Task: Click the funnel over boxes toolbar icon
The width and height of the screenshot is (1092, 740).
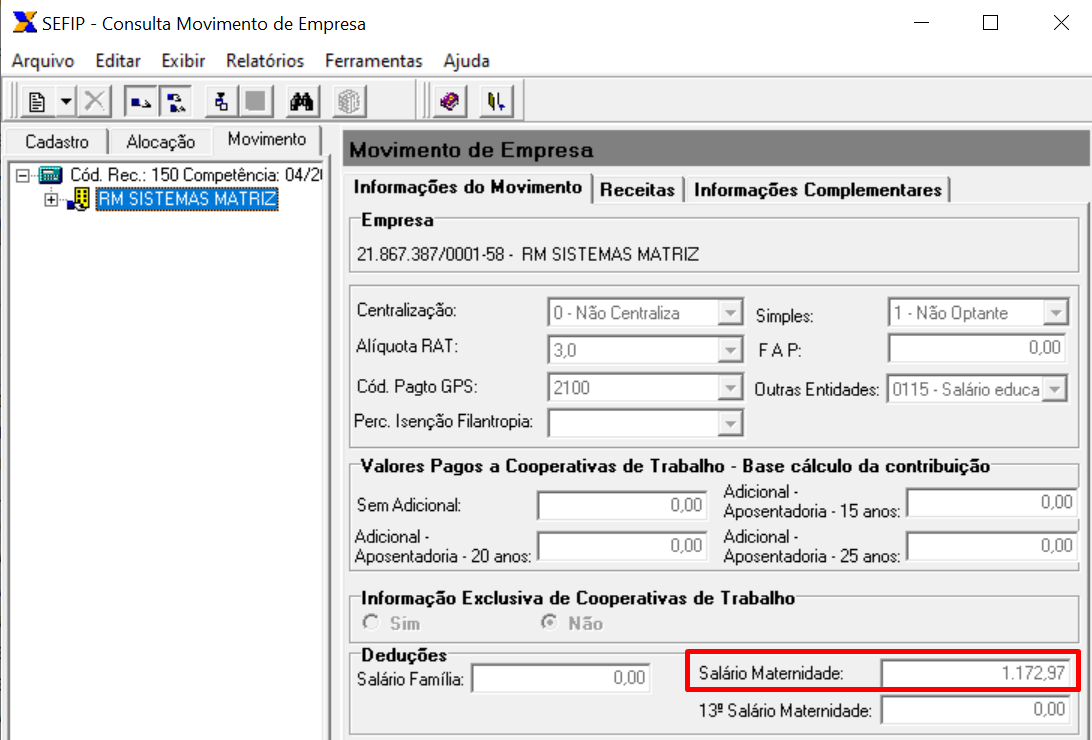Action: point(221,102)
